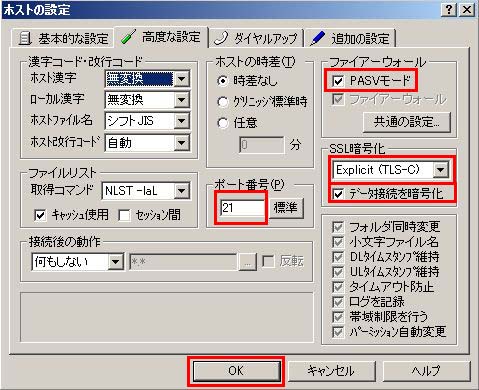Viewport: 479px width, 390px height.
Task: Expand the ホスト改行コード dropdown
Action: tap(182, 143)
